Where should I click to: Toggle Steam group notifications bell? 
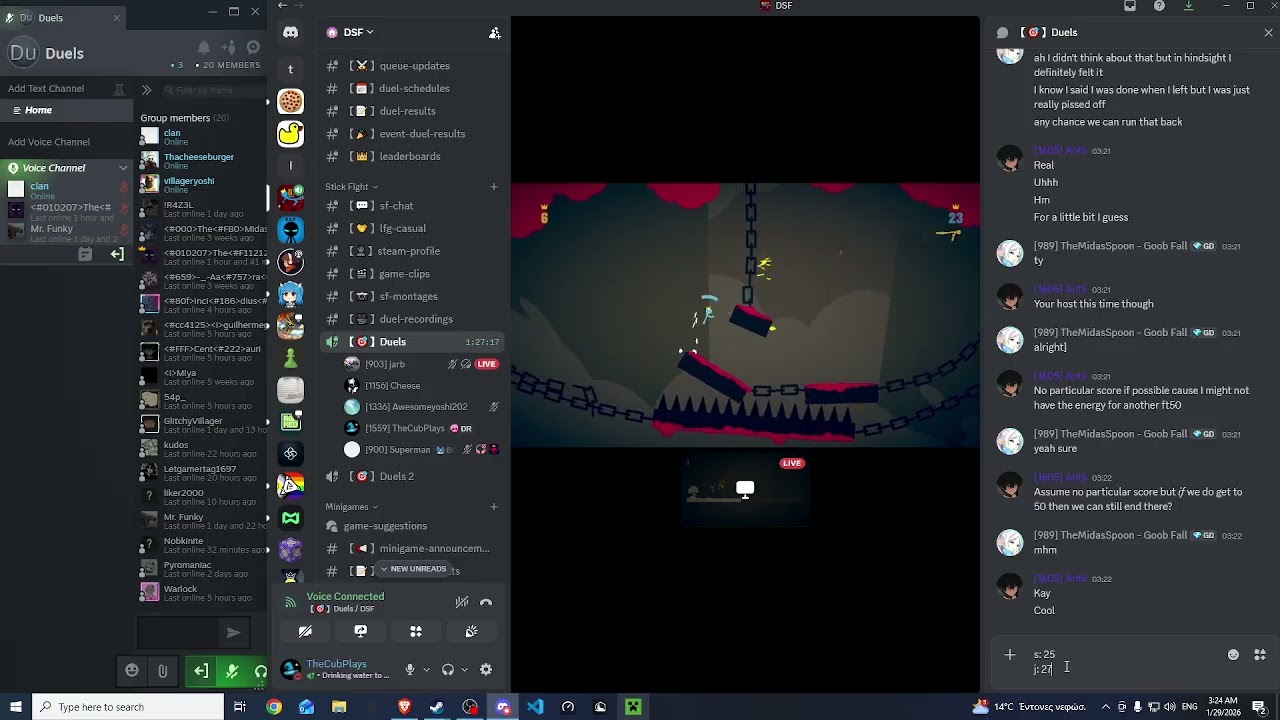pos(204,47)
